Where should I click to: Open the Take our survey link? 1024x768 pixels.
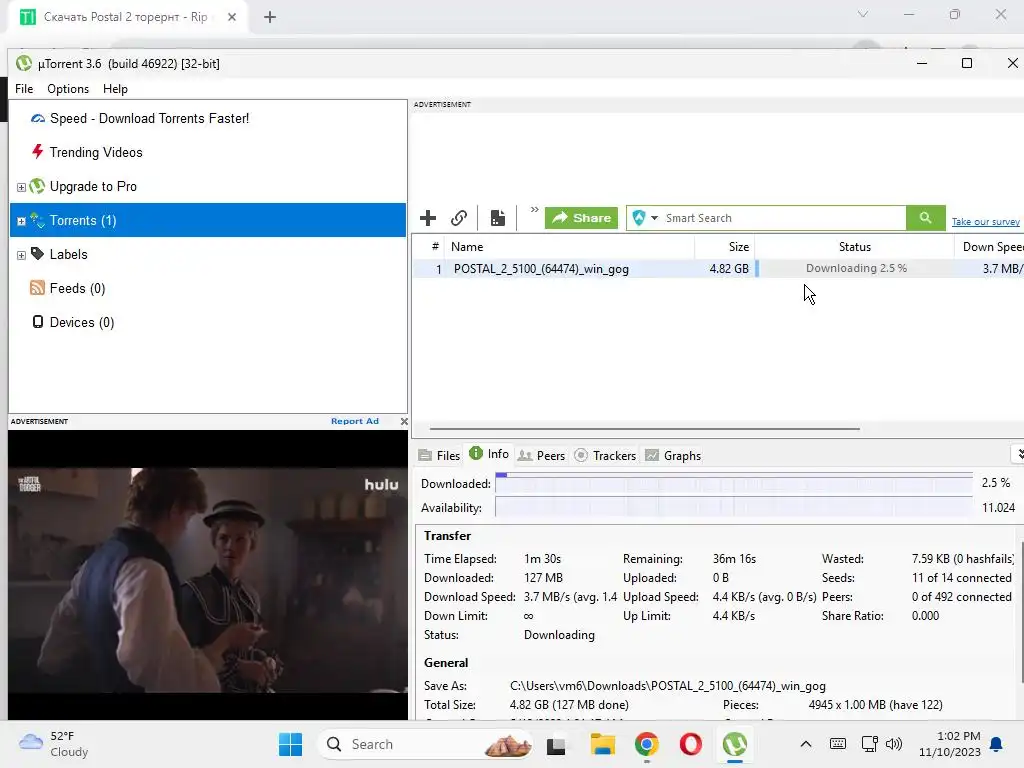tap(985, 221)
